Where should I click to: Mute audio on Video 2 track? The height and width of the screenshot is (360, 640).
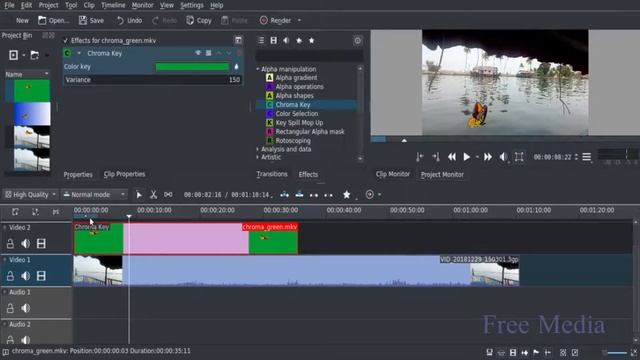coord(25,244)
